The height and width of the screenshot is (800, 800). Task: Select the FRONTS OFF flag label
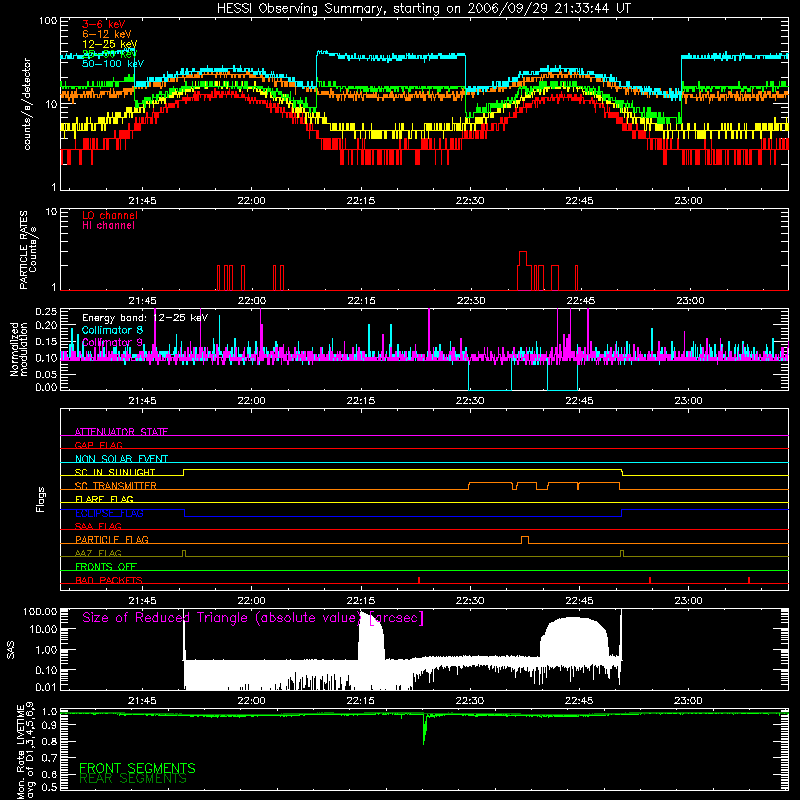pyautogui.click(x=106, y=566)
